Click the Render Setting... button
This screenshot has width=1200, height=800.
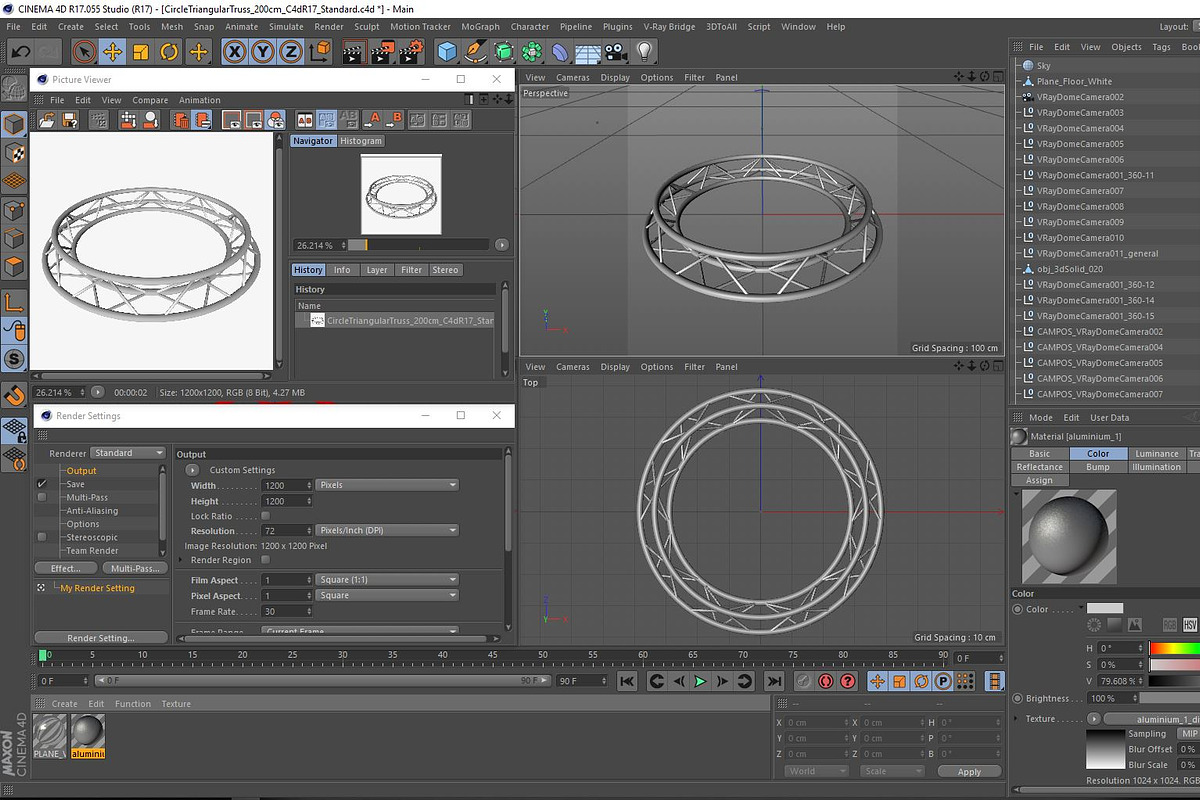point(100,638)
